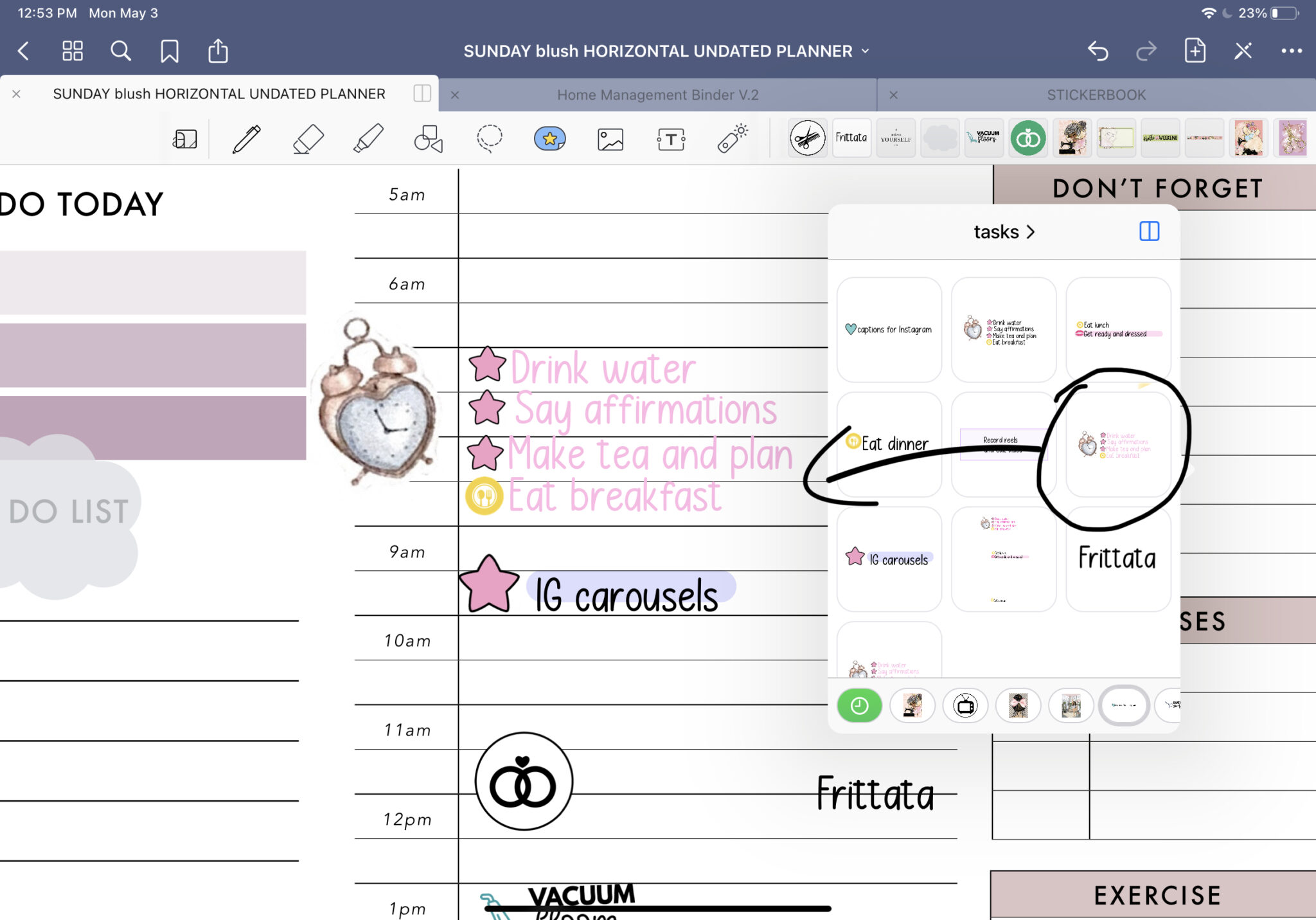Tap the Share button

218,50
